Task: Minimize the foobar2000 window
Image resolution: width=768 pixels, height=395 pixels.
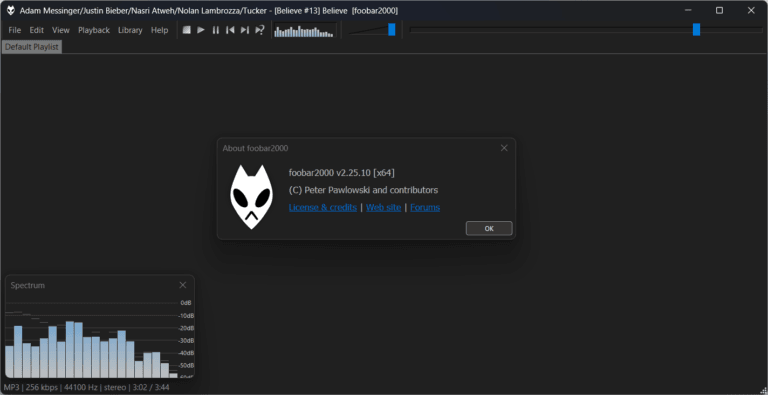Action: click(x=688, y=10)
